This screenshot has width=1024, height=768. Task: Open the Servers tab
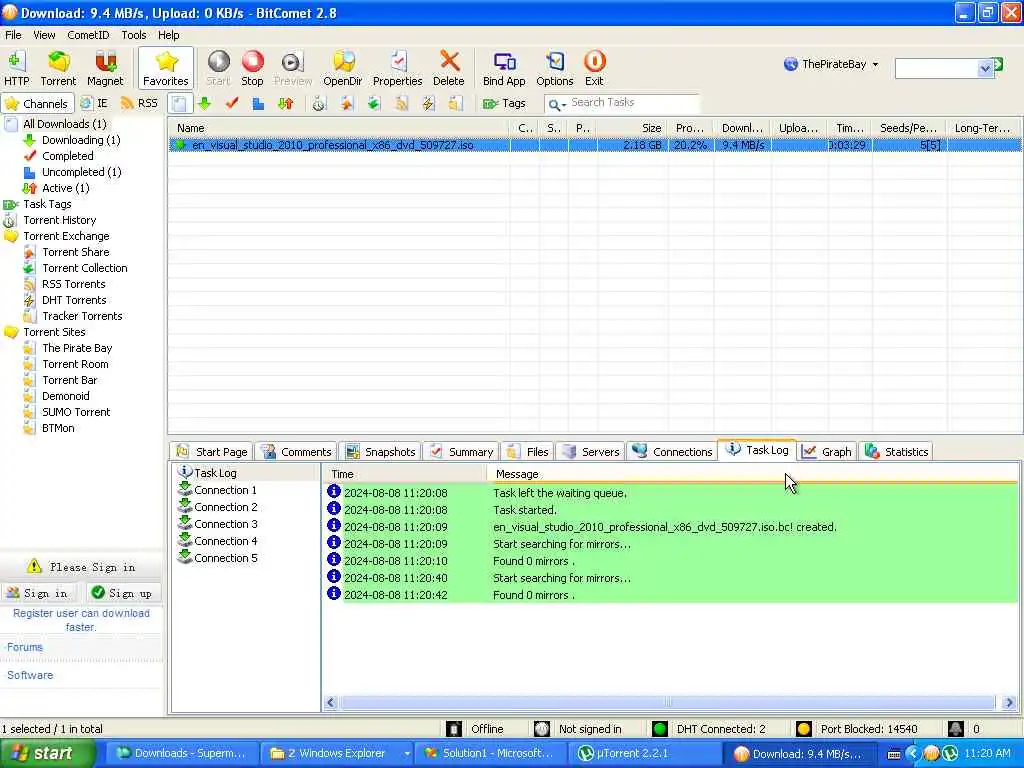coord(590,451)
